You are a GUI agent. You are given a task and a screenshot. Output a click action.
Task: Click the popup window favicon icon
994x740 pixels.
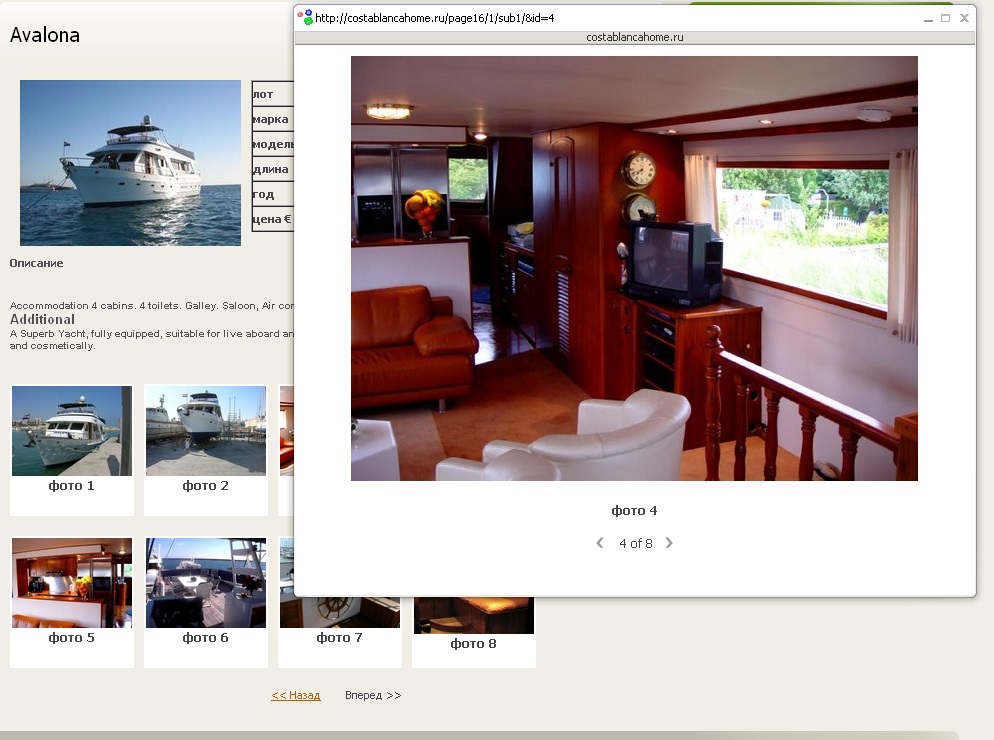pos(305,17)
